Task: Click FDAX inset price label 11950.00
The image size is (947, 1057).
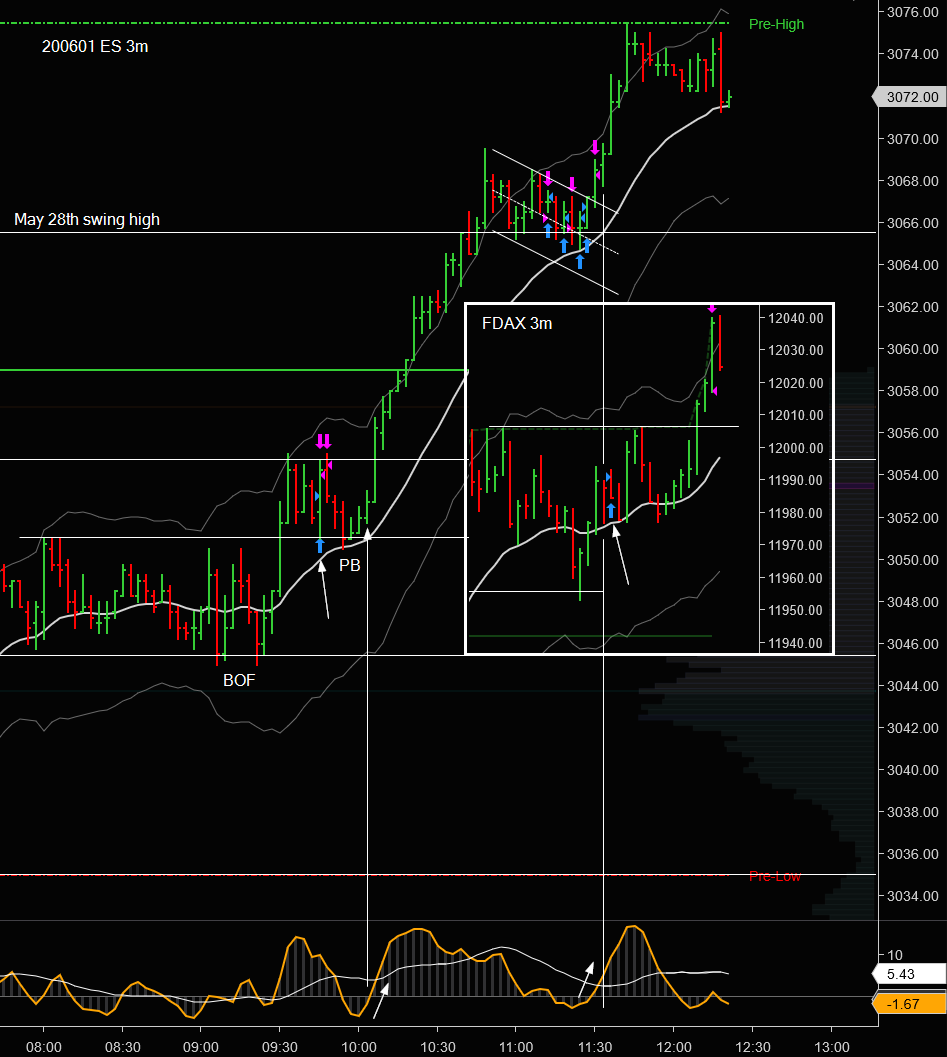Action: pyautogui.click(x=795, y=610)
